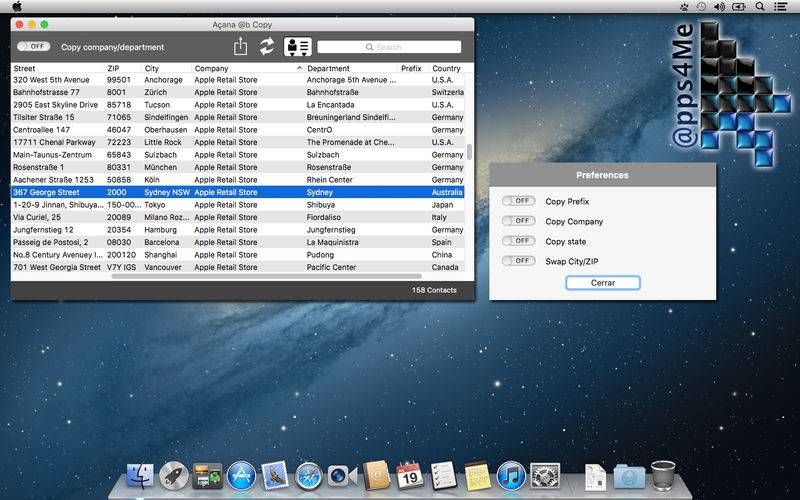Click the volume icon in menu bar
This screenshot has width=800, height=500.
pyautogui.click(x=719, y=7)
